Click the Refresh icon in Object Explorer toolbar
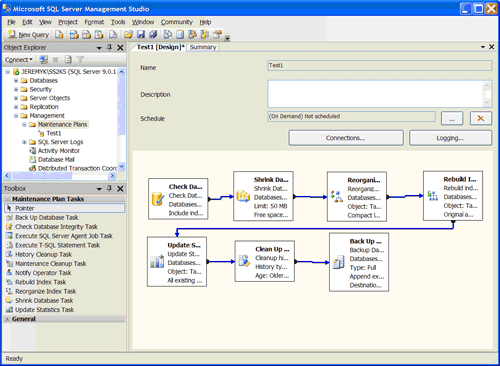 coord(68,60)
